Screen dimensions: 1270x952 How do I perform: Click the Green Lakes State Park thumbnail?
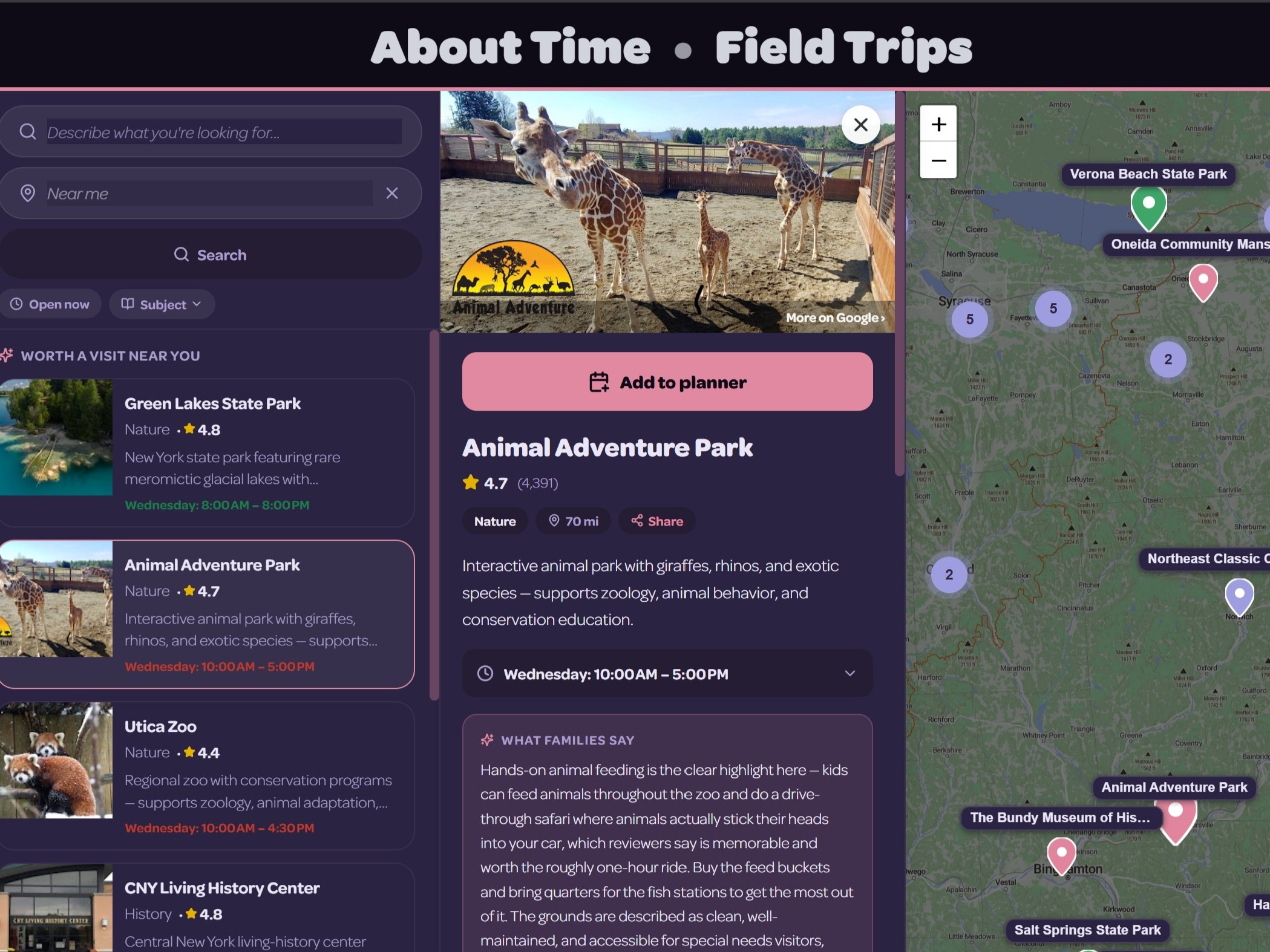56,437
